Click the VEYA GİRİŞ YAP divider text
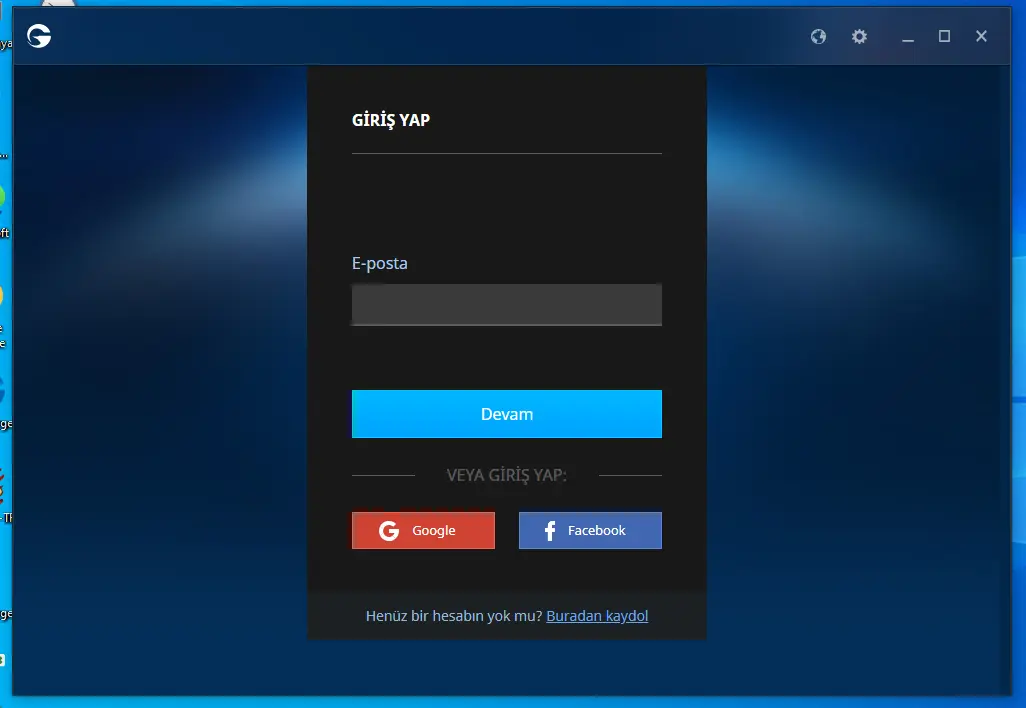 [506, 475]
